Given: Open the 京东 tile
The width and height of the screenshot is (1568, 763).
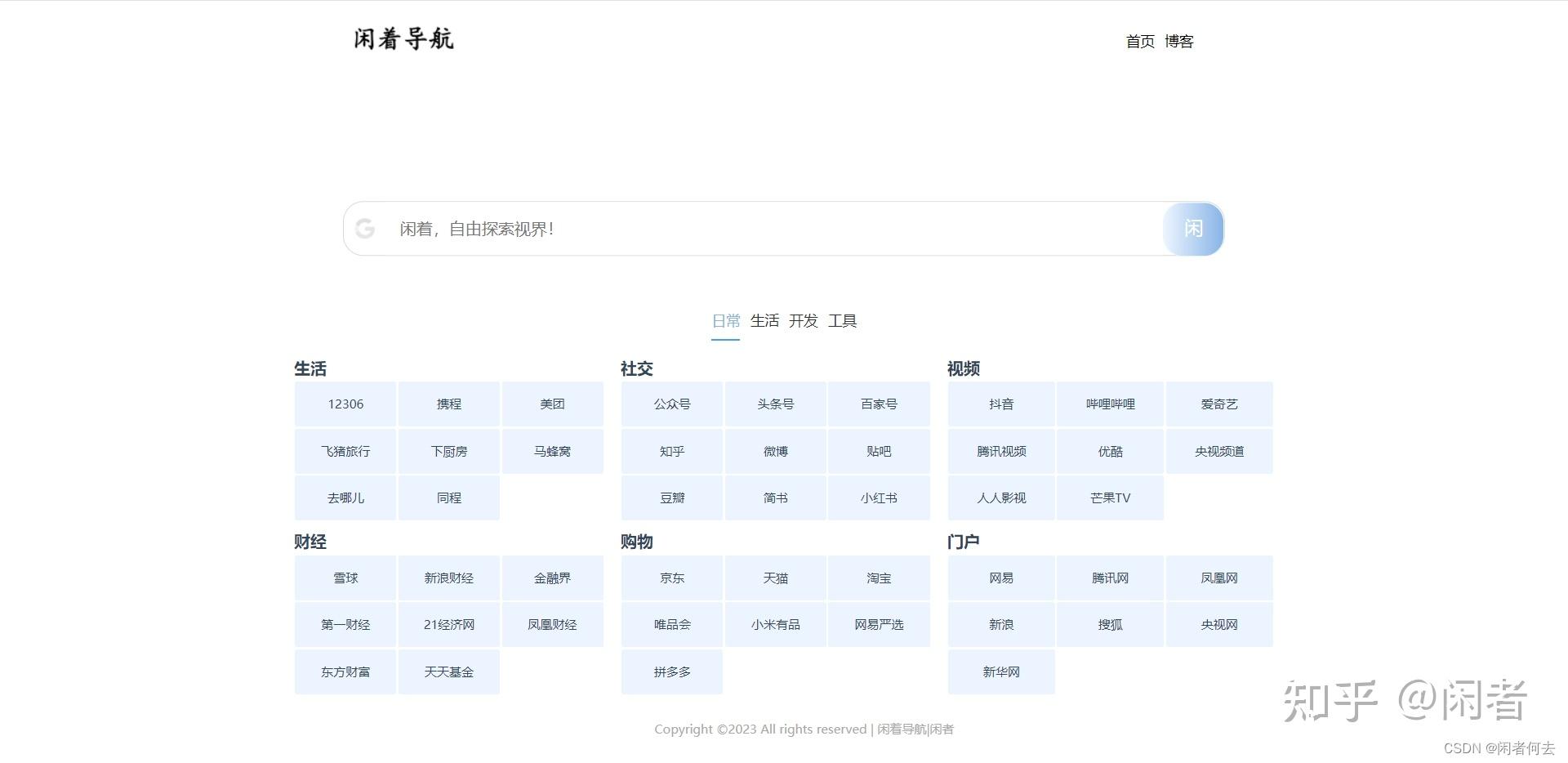Looking at the screenshot, I should (672, 578).
